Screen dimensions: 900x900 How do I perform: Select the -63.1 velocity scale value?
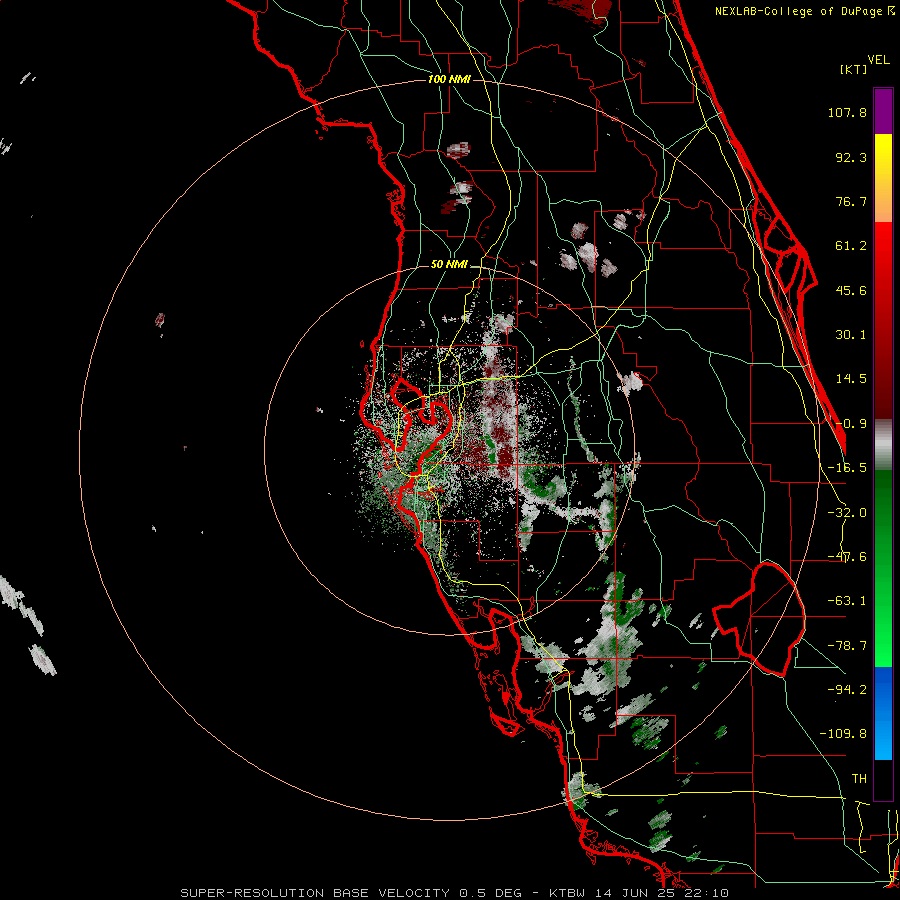(x=847, y=601)
